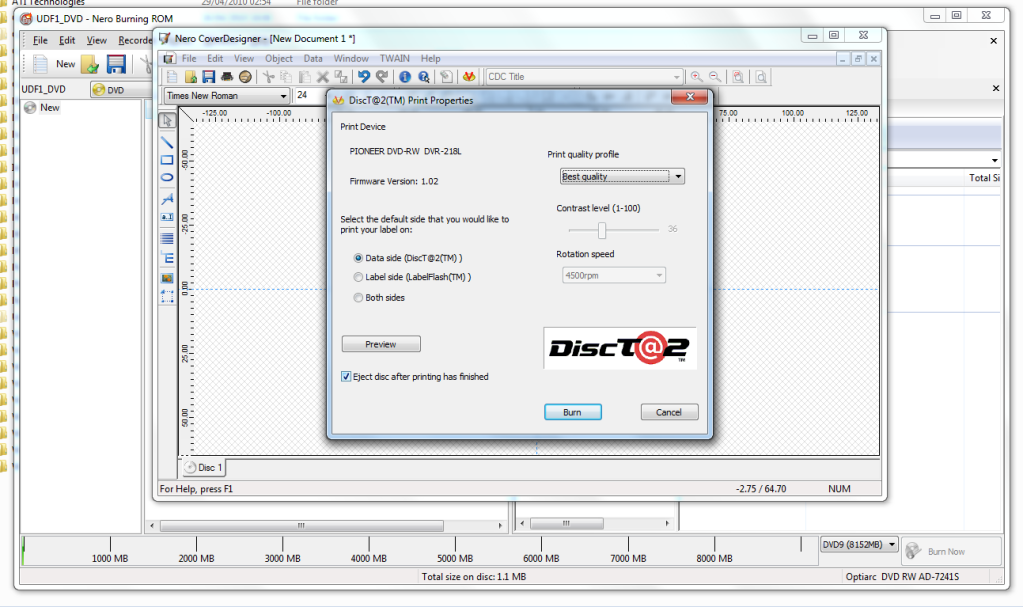The width and height of the screenshot is (1023, 607).
Task: Click the DiscT@2 logo image
Action: tap(620, 348)
